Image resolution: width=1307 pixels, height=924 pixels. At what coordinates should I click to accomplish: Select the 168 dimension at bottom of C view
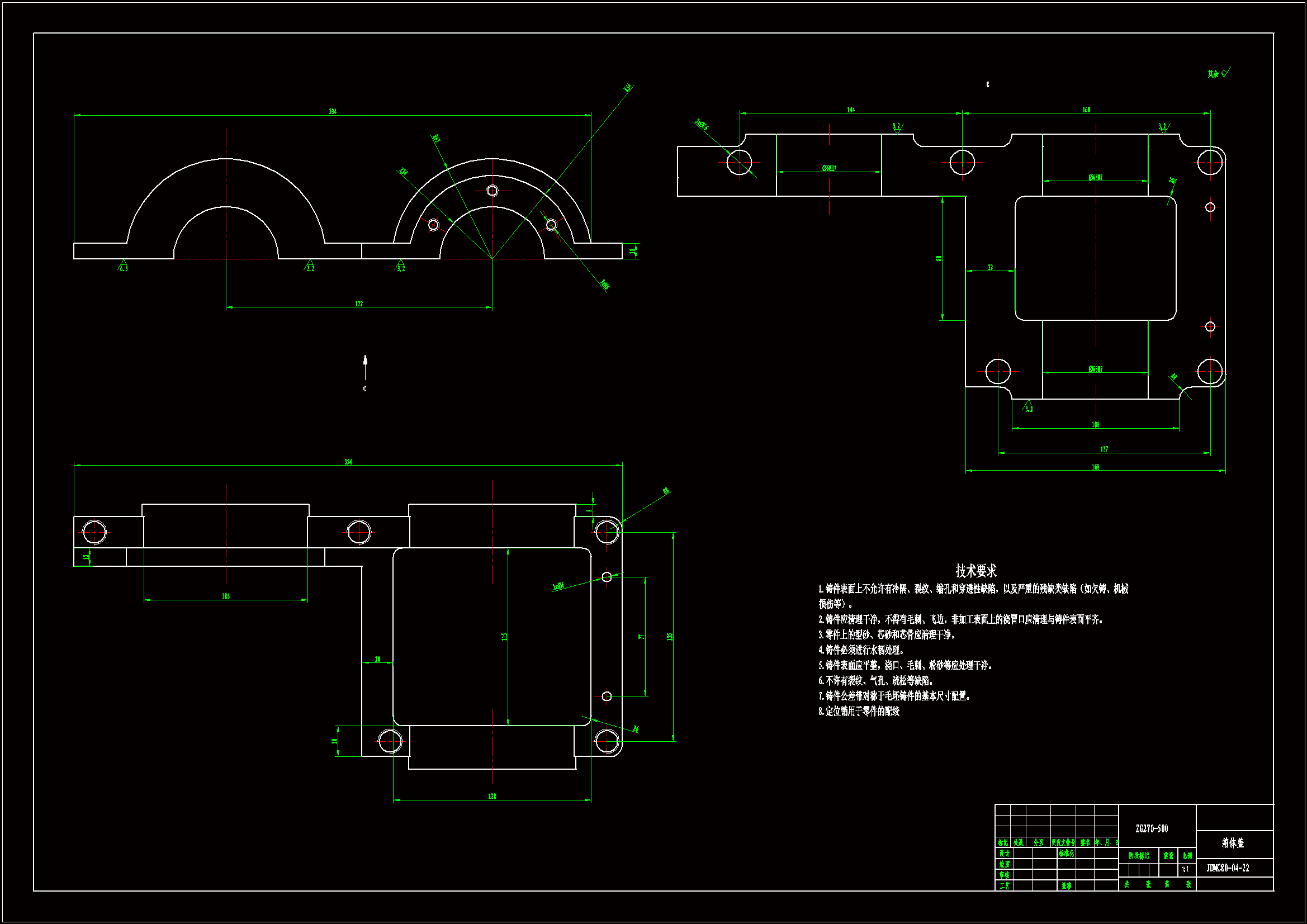click(x=1095, y=467)
